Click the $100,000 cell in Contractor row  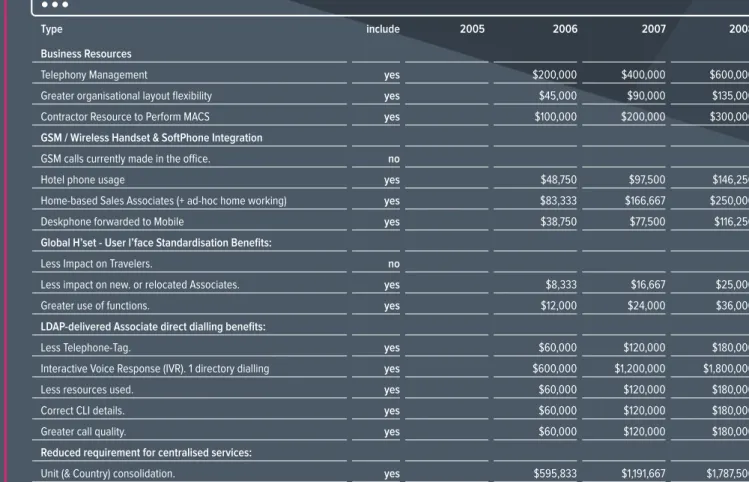(556, 117)
